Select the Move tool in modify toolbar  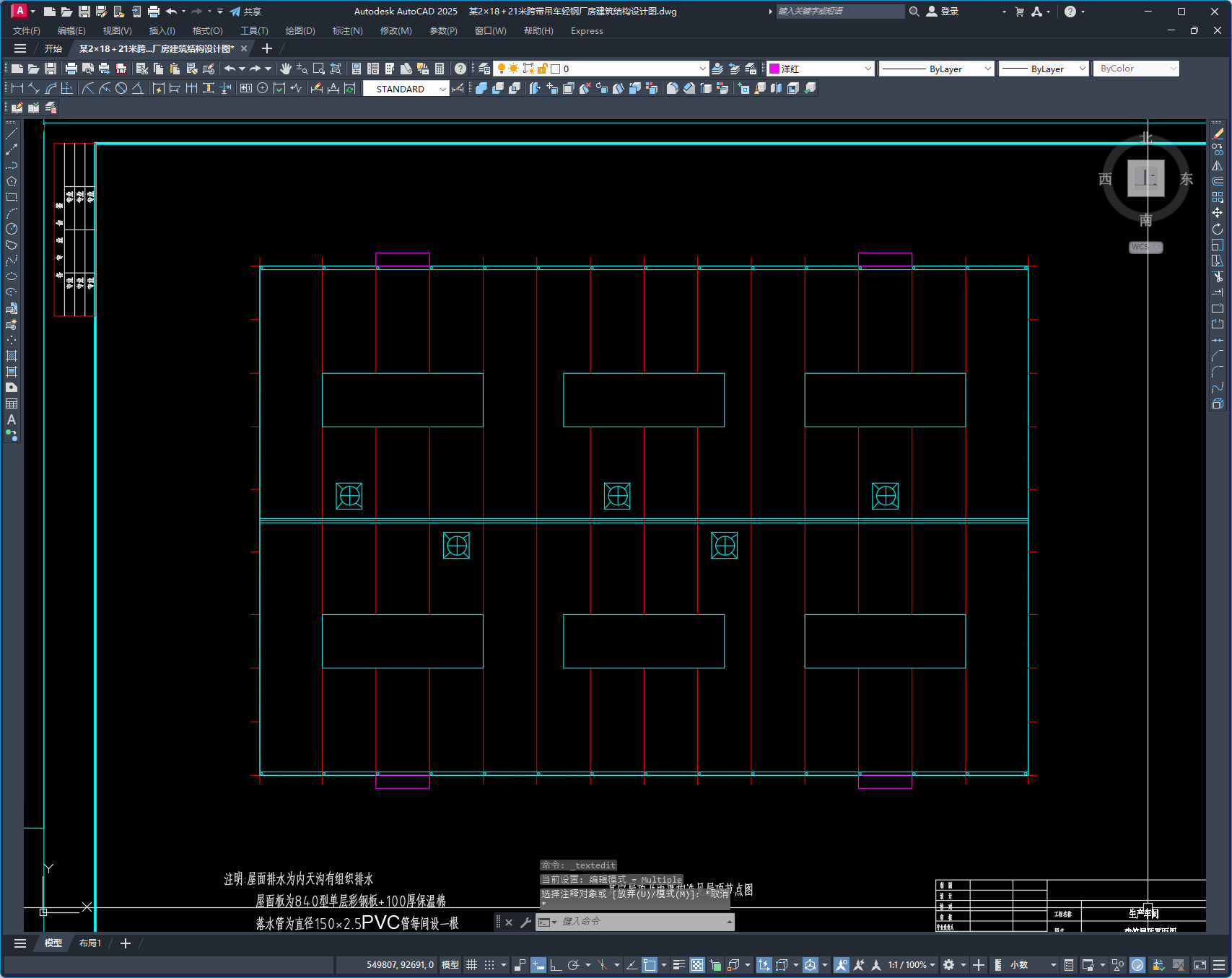[1218, 213]
